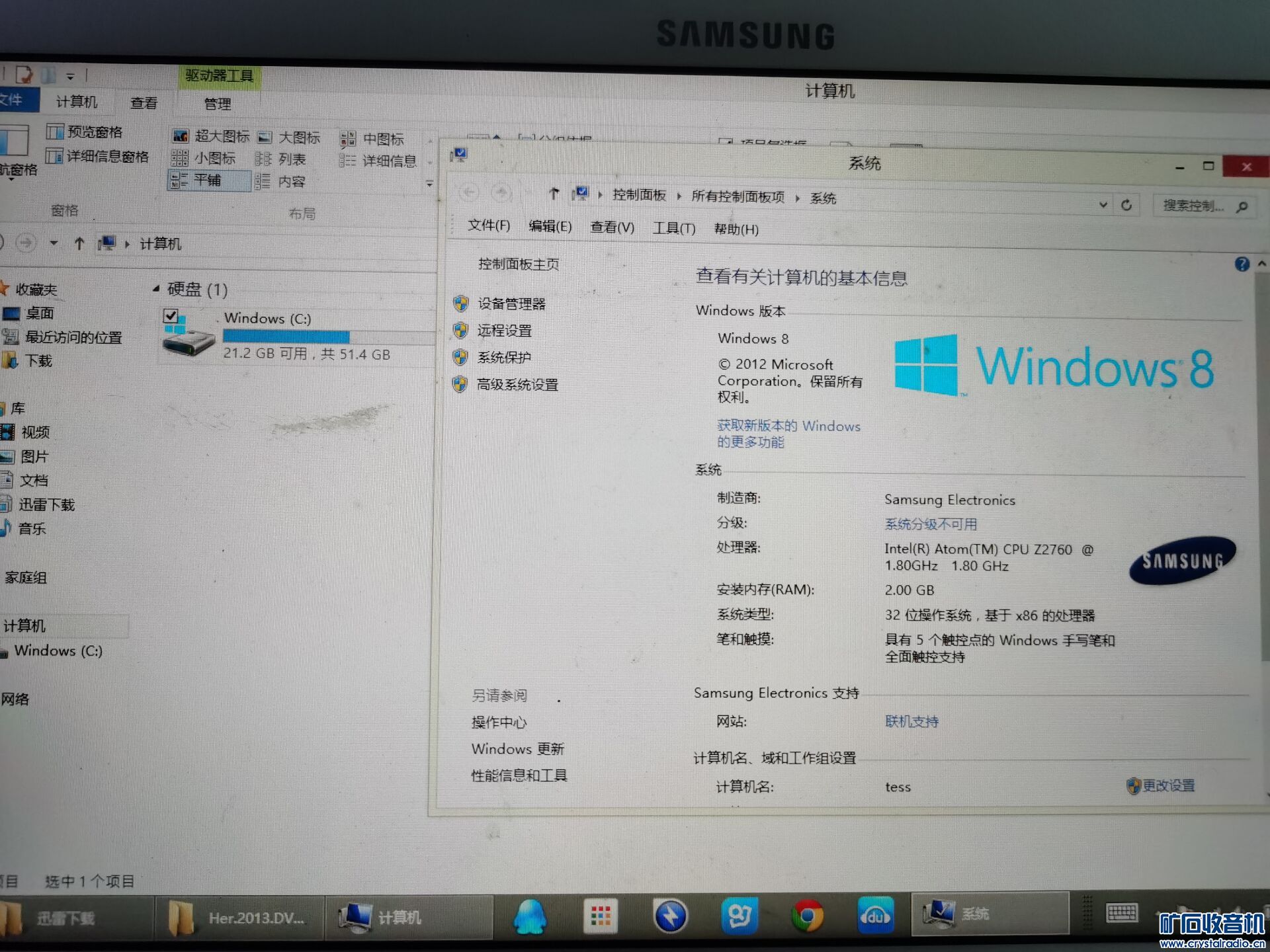Open 迅雷下载 library in sidebar
Screen dimensions: 1270x952
tap(38, 504)
